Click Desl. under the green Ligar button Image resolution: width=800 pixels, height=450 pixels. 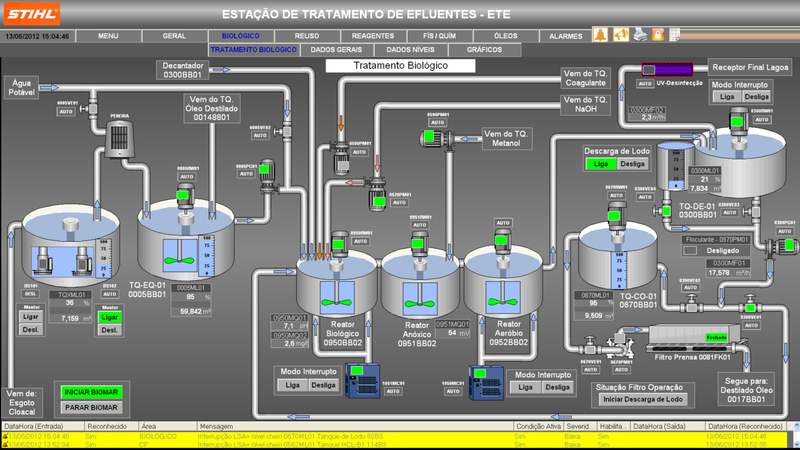point(110,330)
